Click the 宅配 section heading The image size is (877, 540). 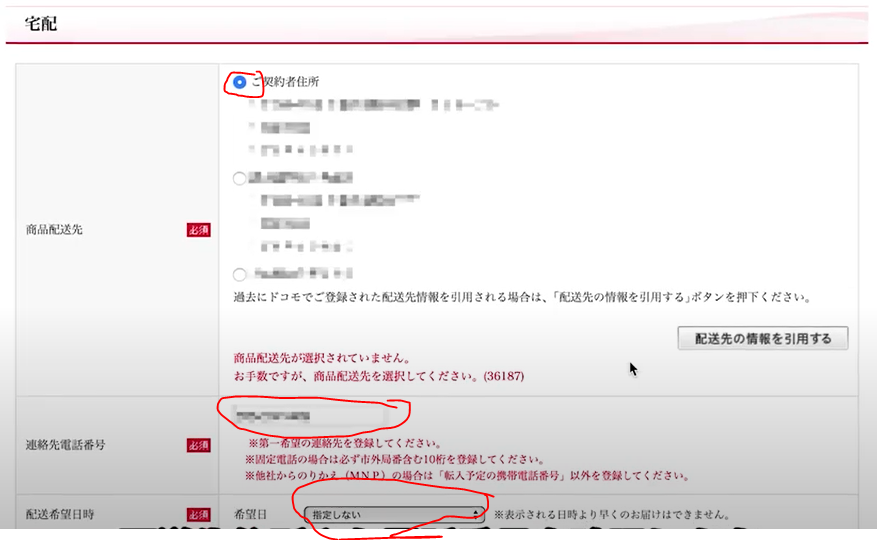click(41, 24)
